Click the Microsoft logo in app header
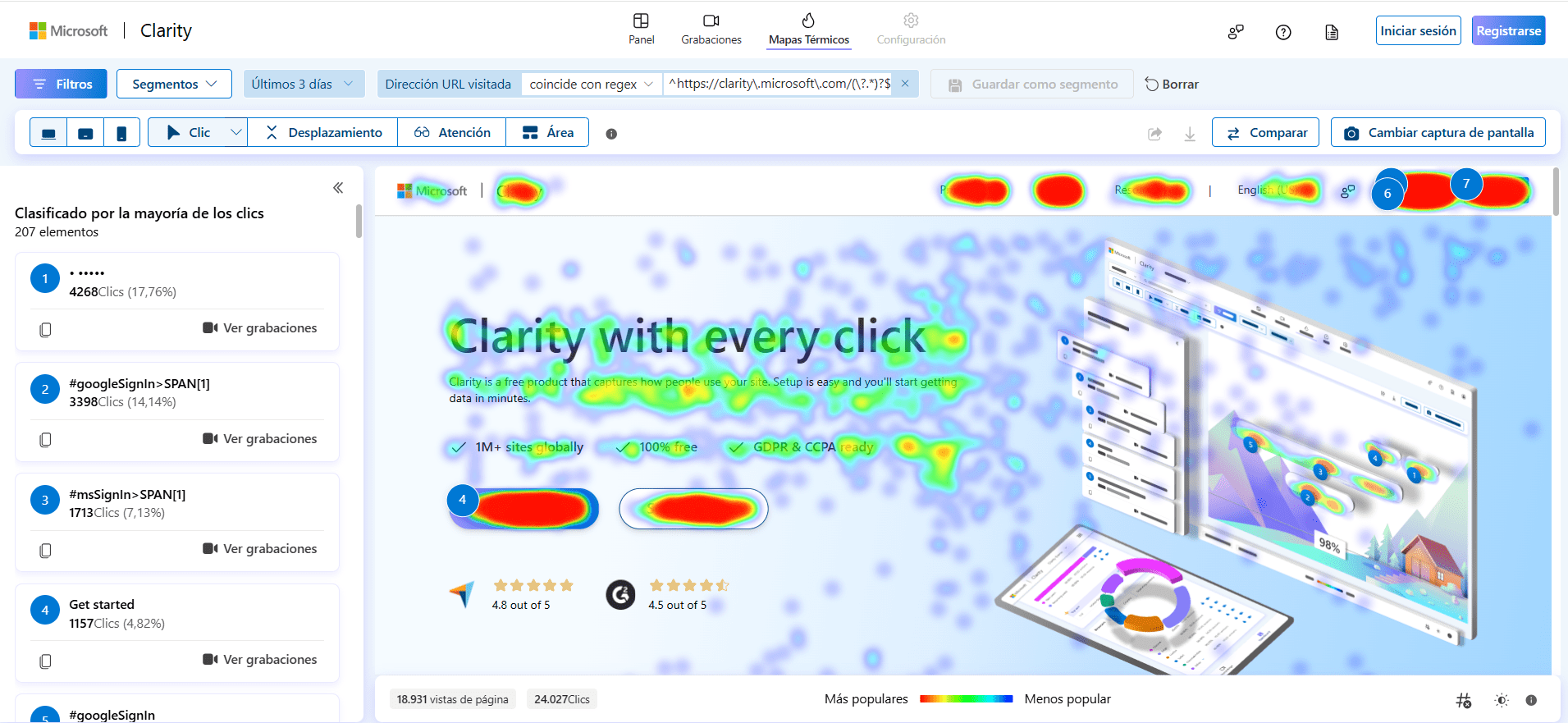This screenshot has height=723, width=1568. click(68, 30)
